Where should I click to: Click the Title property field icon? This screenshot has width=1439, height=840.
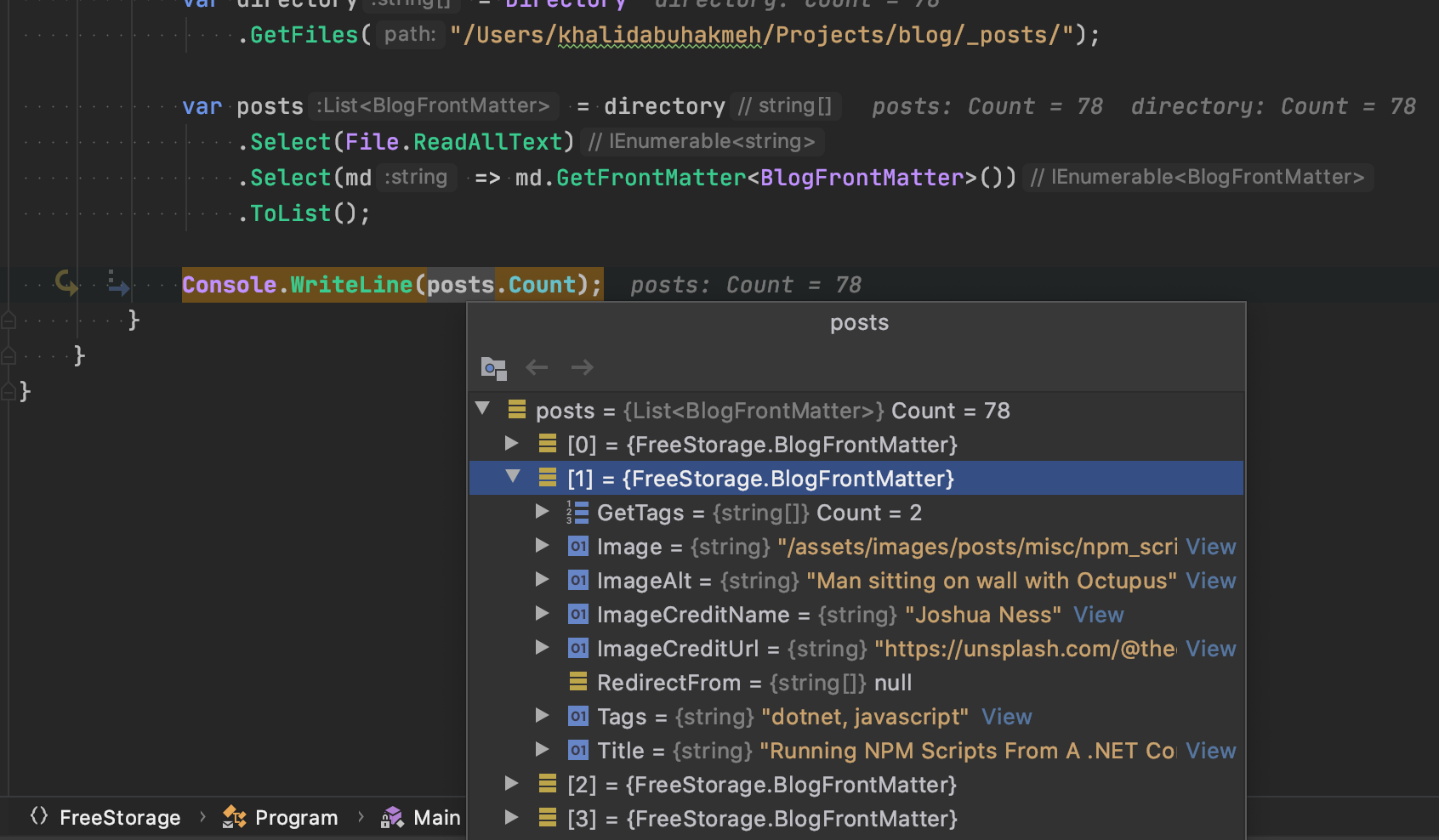tap(578, 750)
